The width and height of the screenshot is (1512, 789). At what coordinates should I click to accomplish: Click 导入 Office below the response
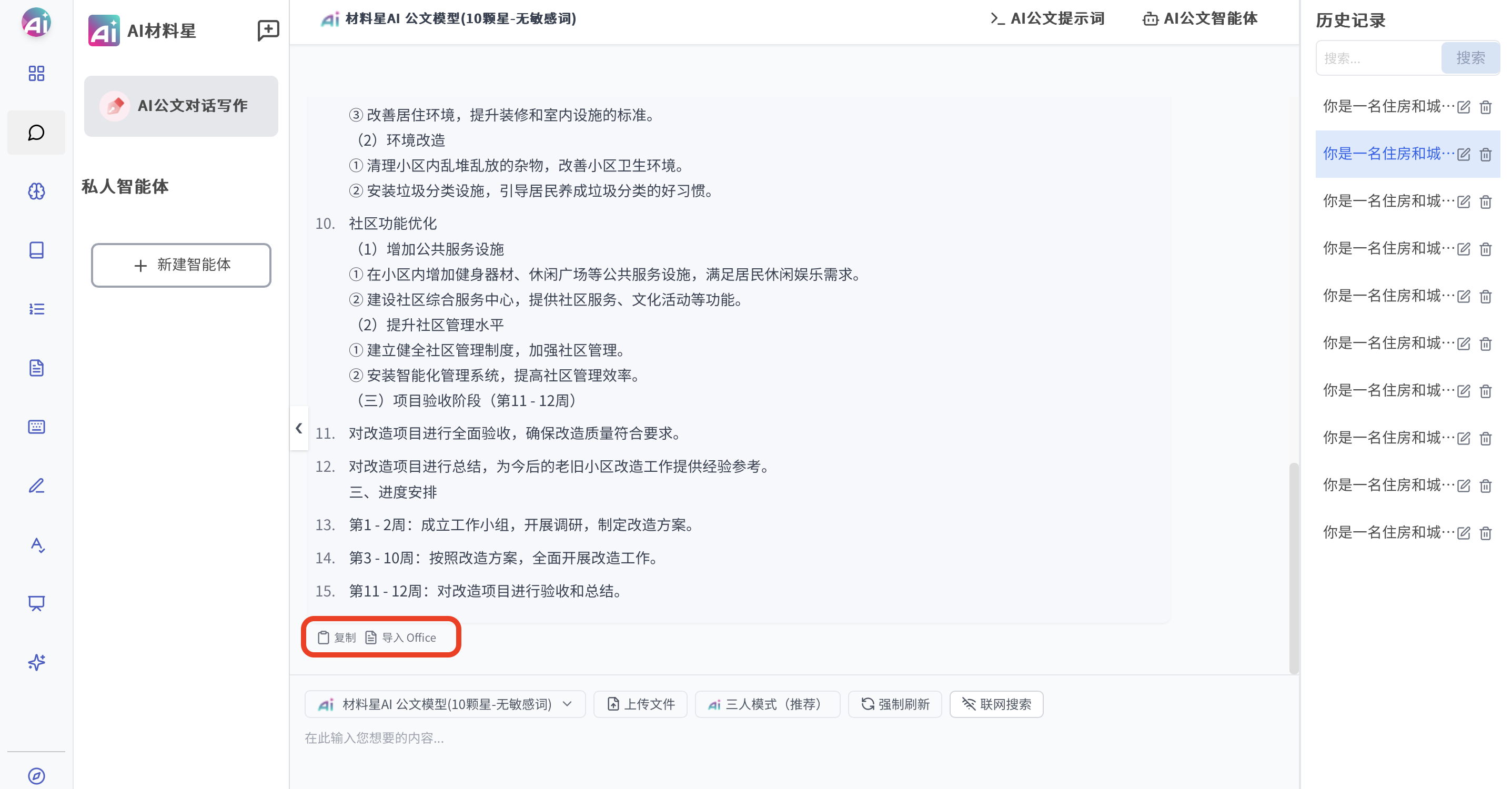[x=401, y=638]
